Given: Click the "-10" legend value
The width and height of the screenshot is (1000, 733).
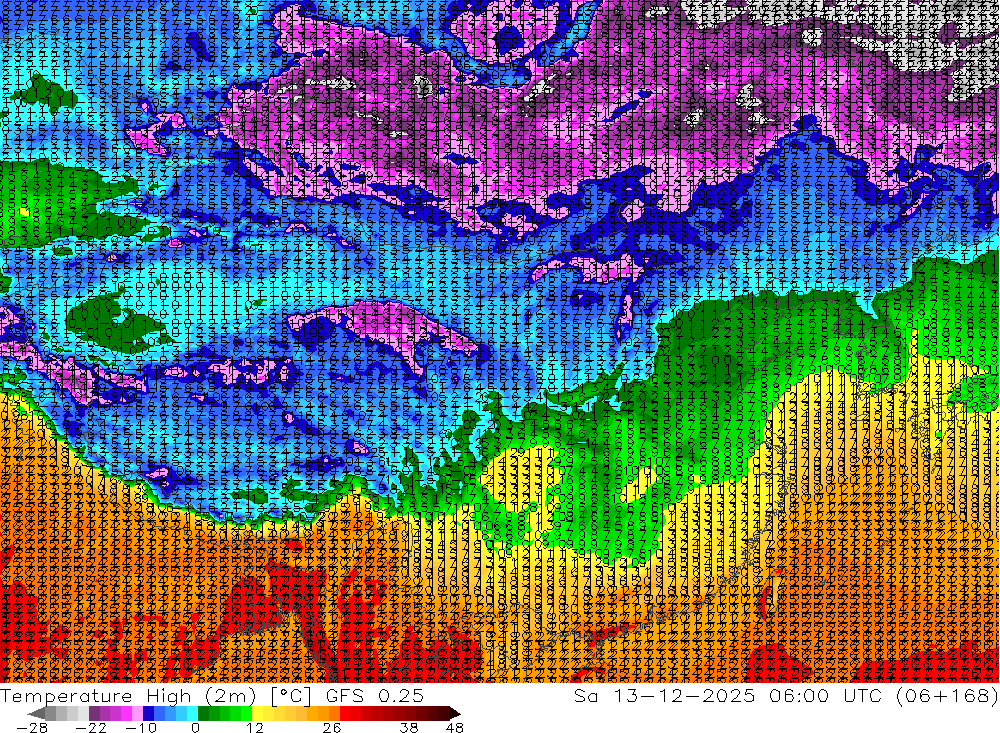Looking at the screenshot, I should coord(141,728).
